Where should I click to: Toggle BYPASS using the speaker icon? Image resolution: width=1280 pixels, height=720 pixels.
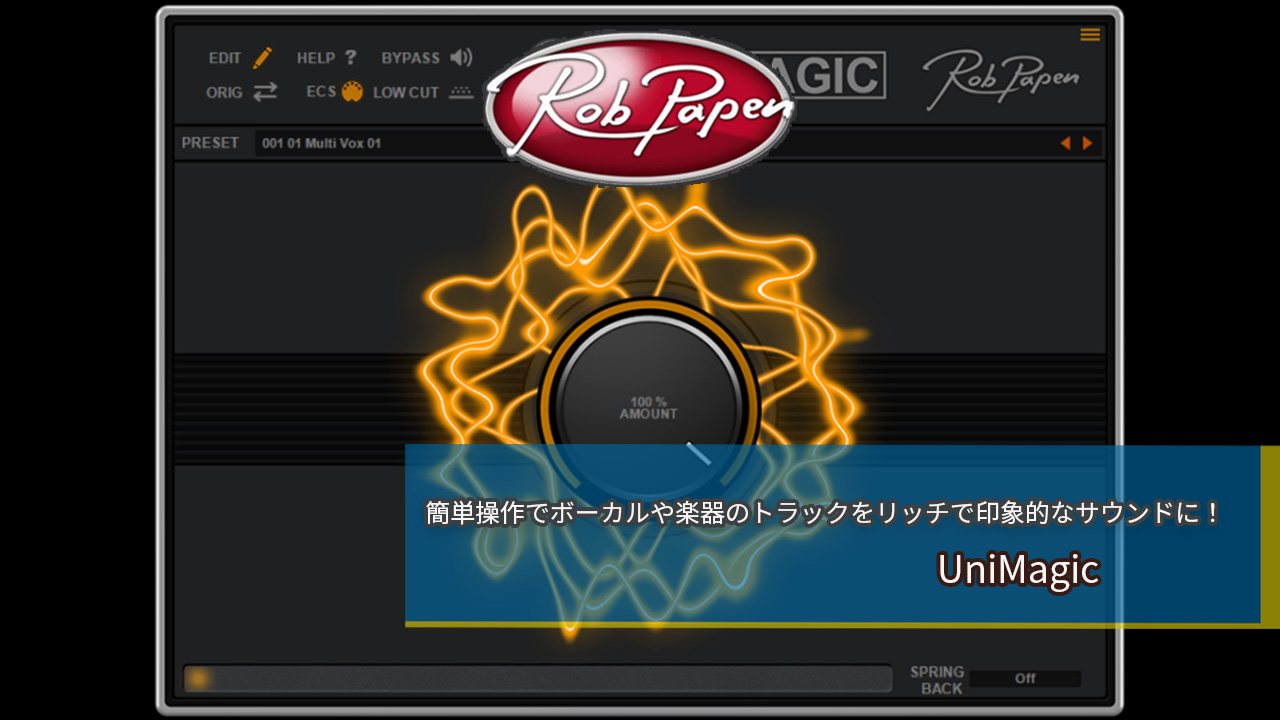click(461, 58)
